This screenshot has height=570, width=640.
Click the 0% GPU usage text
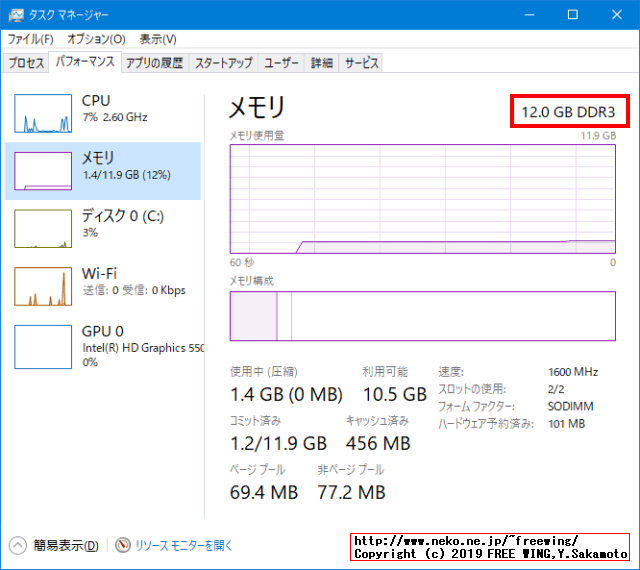(x=90, y=363)
